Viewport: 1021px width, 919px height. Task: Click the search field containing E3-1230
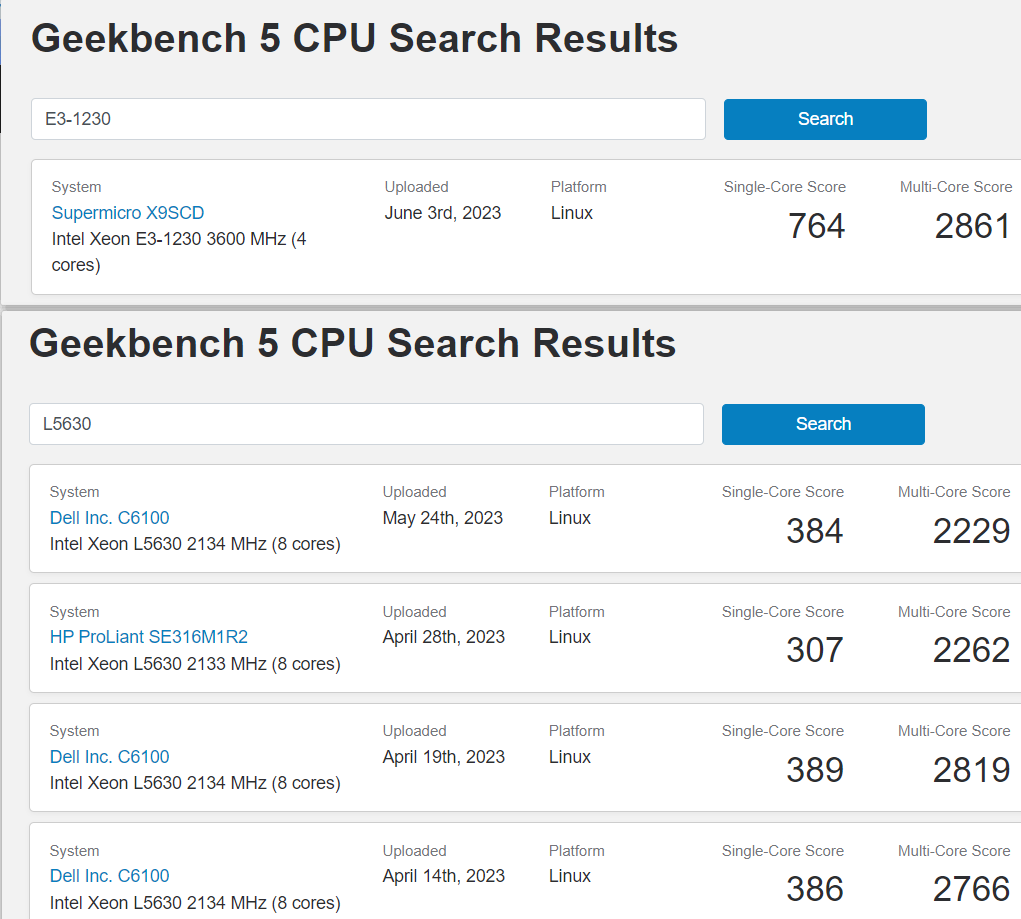[x=368, y=119]
